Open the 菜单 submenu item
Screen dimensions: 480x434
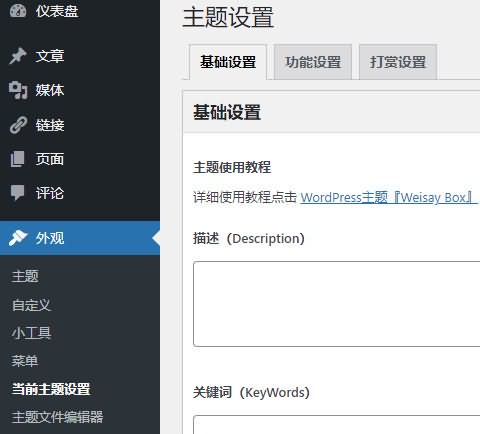click(25, 361)
